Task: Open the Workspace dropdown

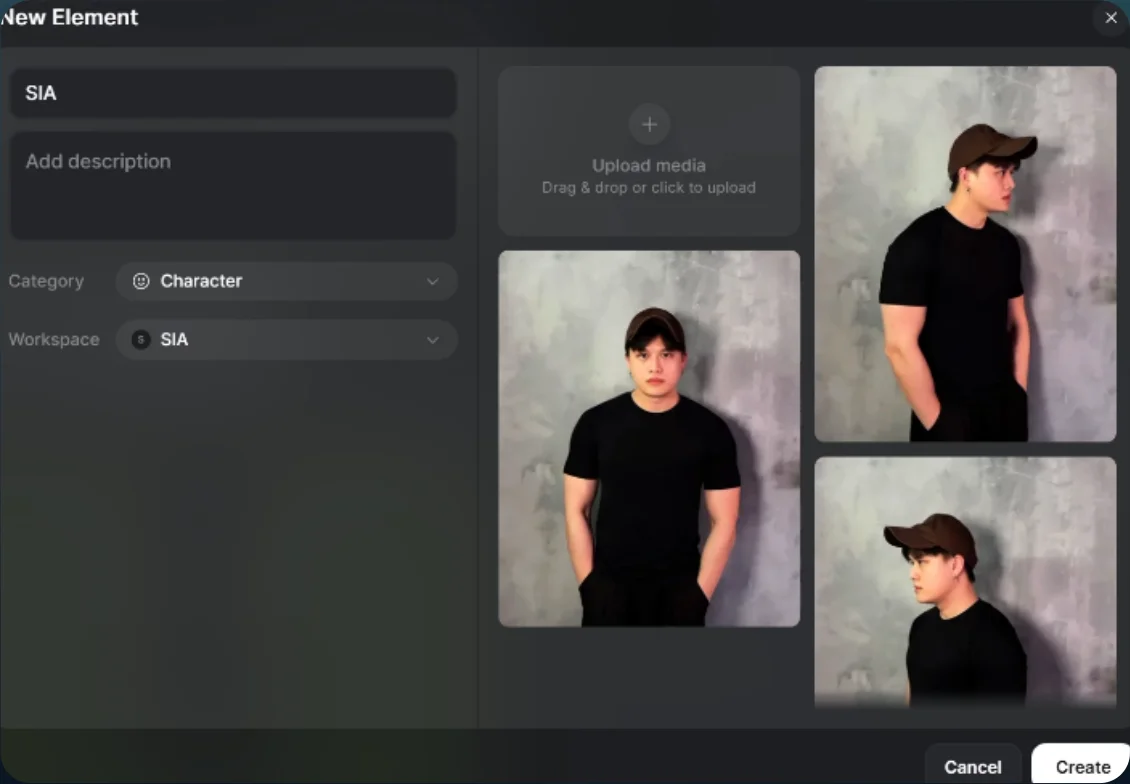Action: pos(286,339)
